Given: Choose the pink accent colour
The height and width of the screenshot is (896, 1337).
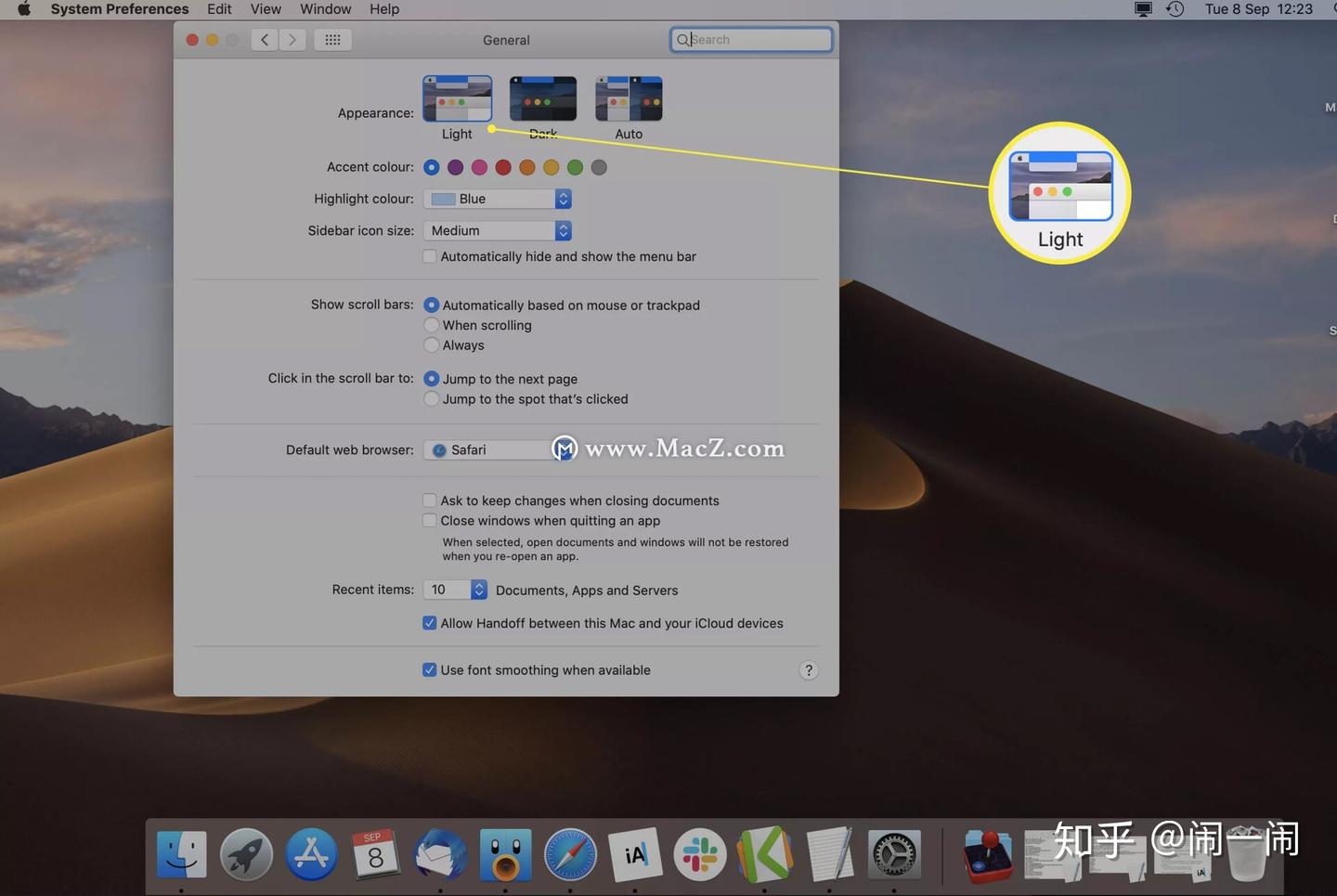Looking at the screenshot, I should coord(479,167).
